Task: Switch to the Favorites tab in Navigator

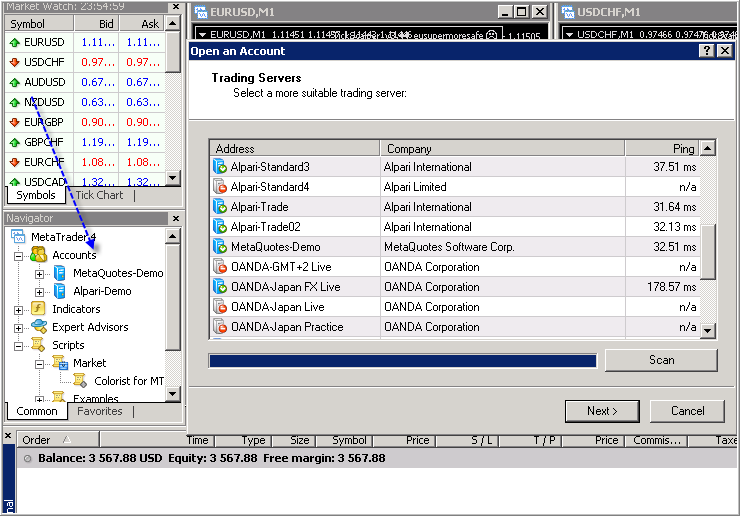Action: click(x=100, y=411)
